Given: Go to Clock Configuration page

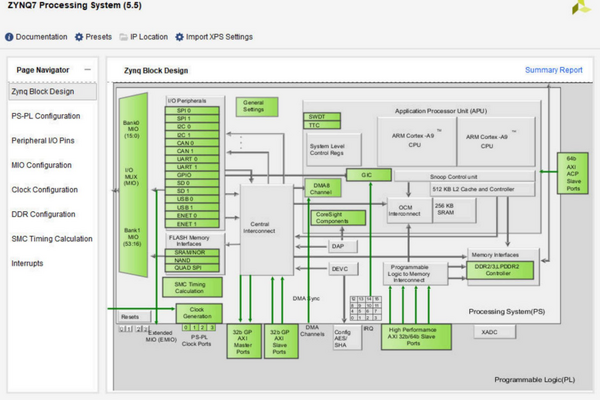Looking at the screenshot, I should tap(44, 189).
